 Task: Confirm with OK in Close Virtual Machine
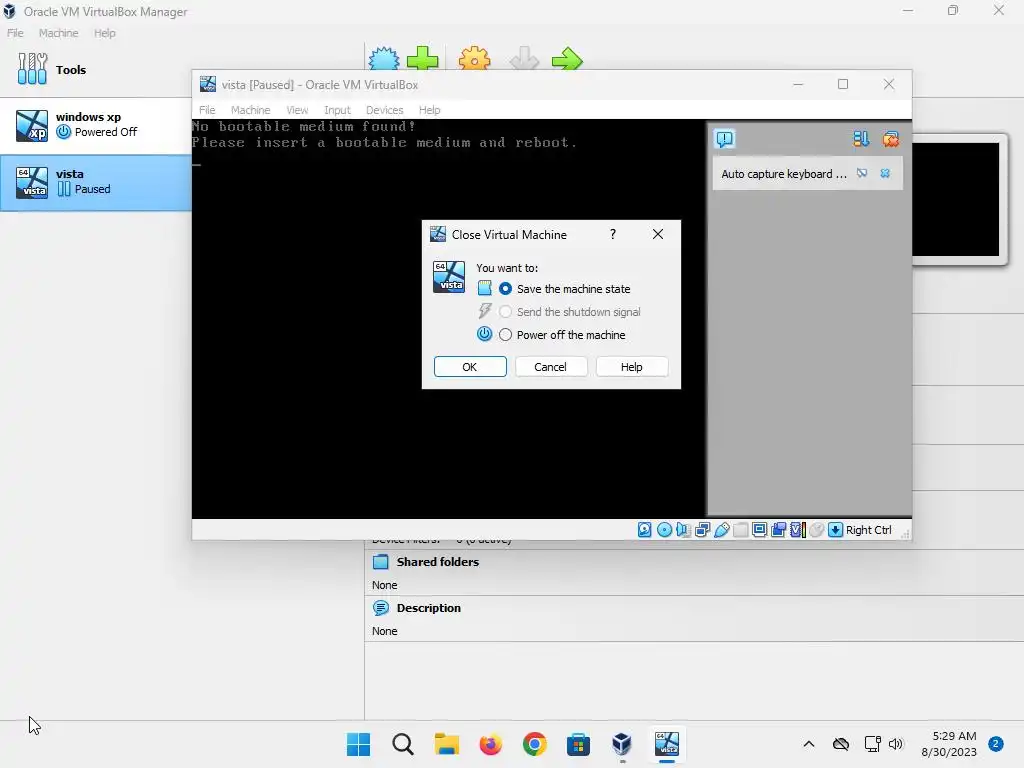(x=470, y=367)
